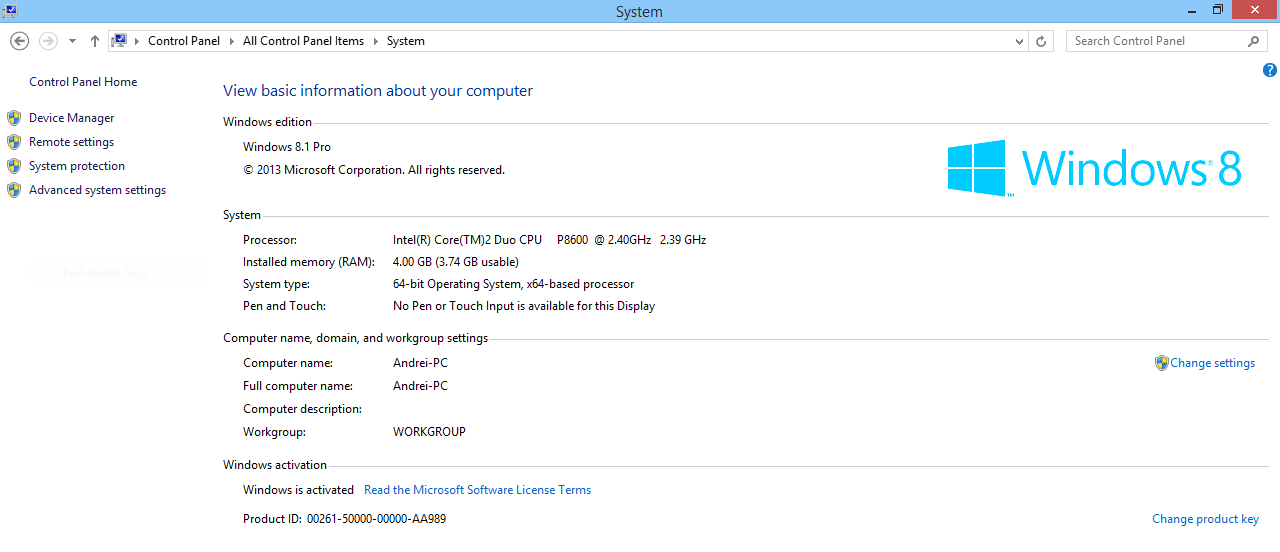This screenshot has height=552, width=1280.
Task: Click the shield icon beside System protection
Action: [x=14, y=166]
